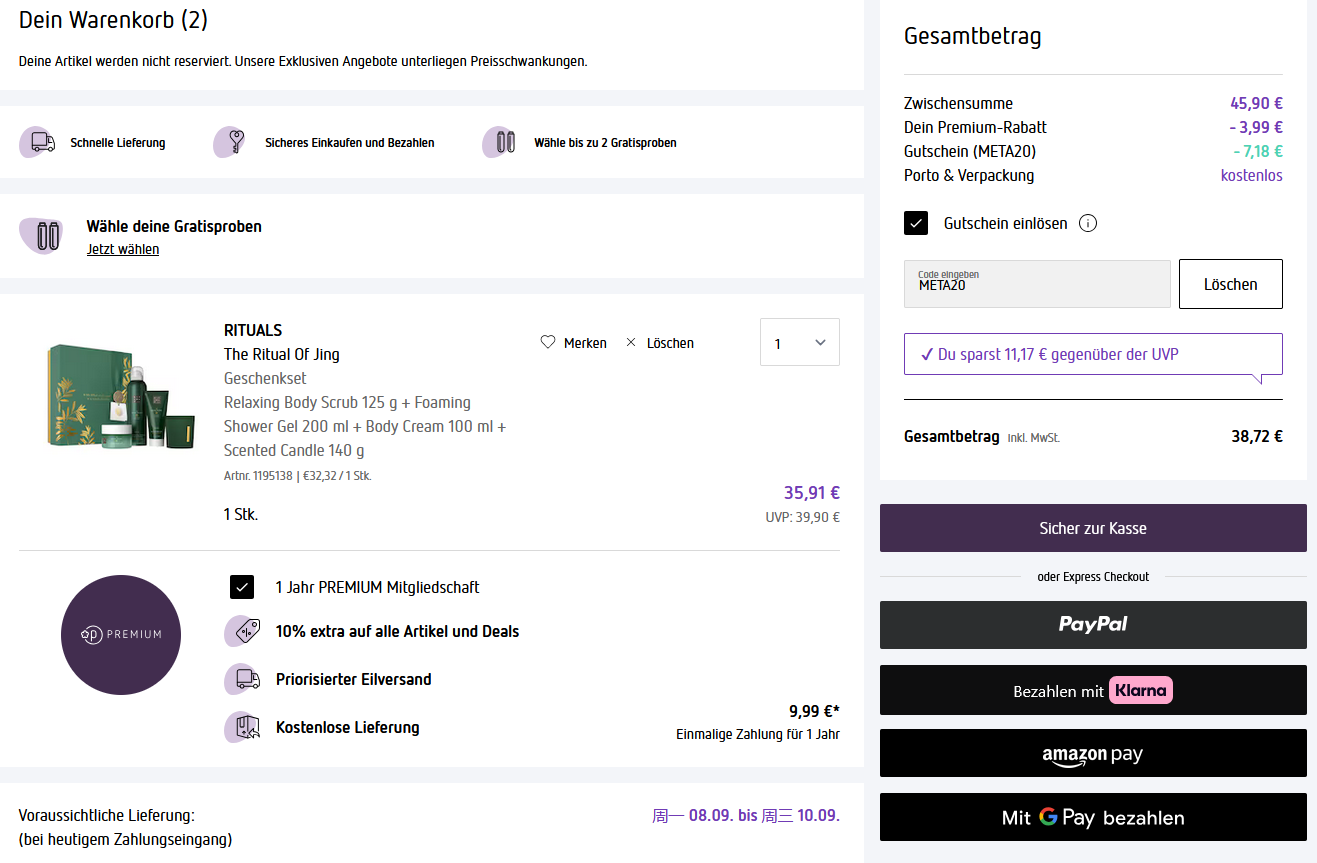Screen dimensions: 1317x863
Task: Click the X icon next to Löschen for Rituals item
Action: point(631,342)
